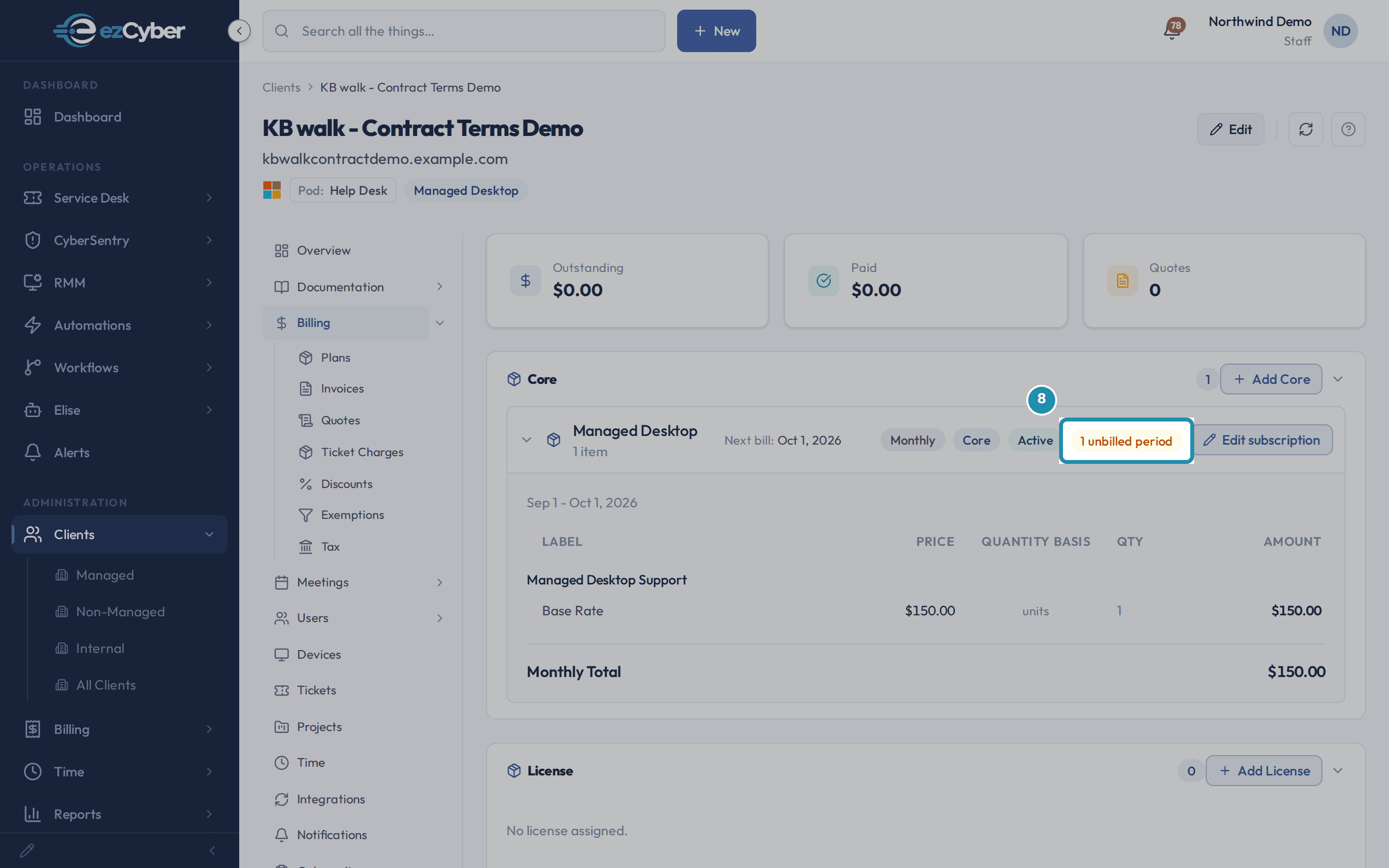Collapse the client Billing section chevron
This screenshot has width=1389, height=868.
440,323
